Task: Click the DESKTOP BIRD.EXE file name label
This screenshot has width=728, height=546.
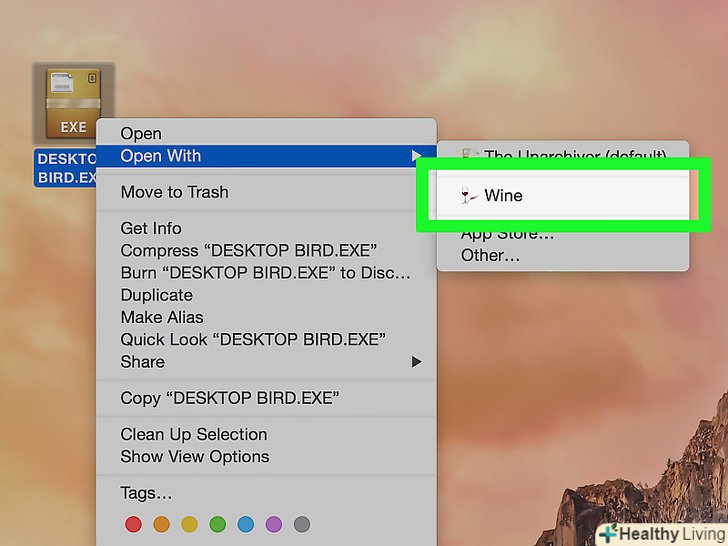Action: pyautogui.click(x=66, y=168)
